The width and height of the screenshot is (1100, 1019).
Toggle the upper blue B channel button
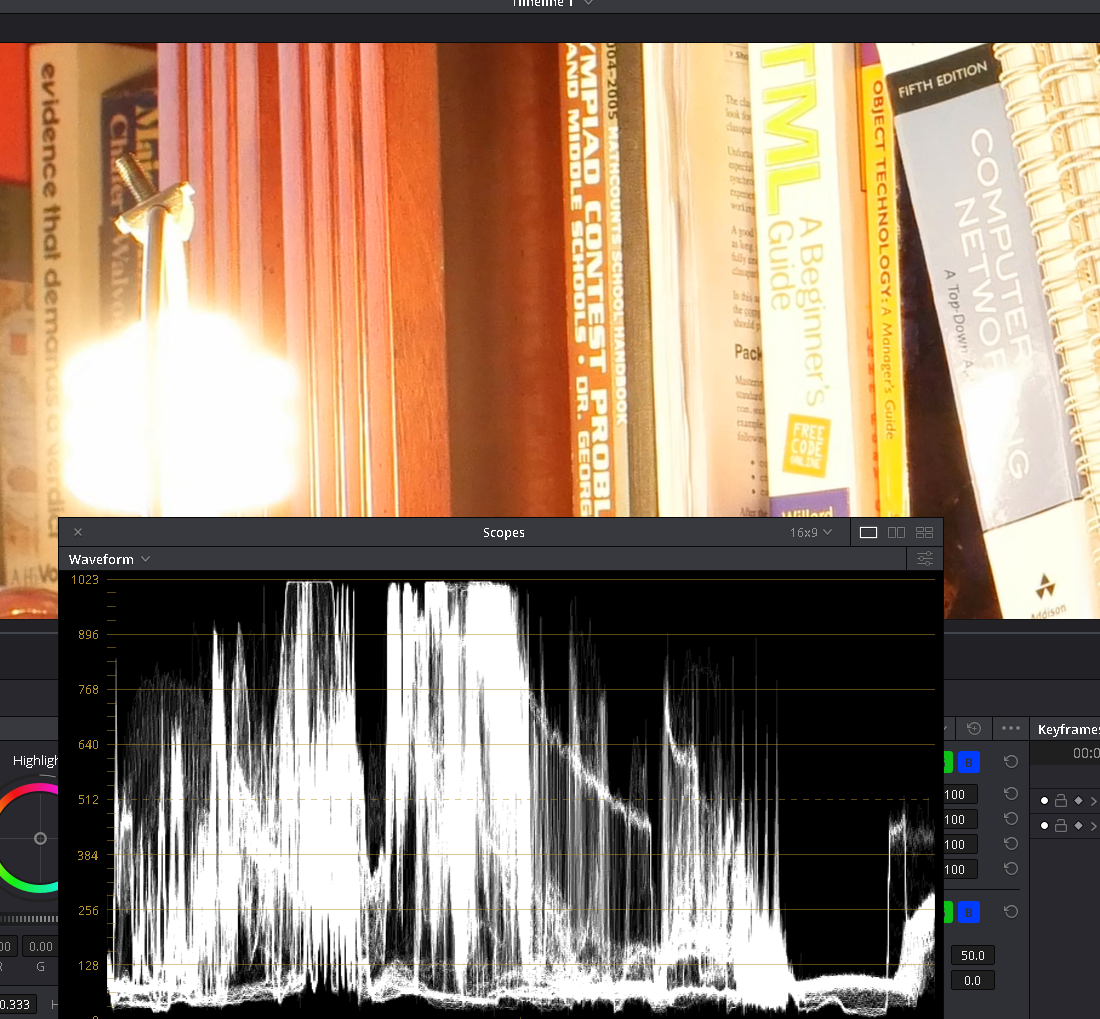pyautogui.click(x=969, y=762)
